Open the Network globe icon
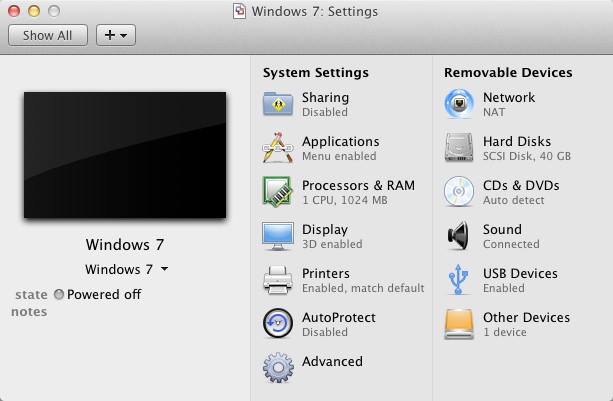The width and height of the screenshot is (613, 401). click(x=459, y=104)
